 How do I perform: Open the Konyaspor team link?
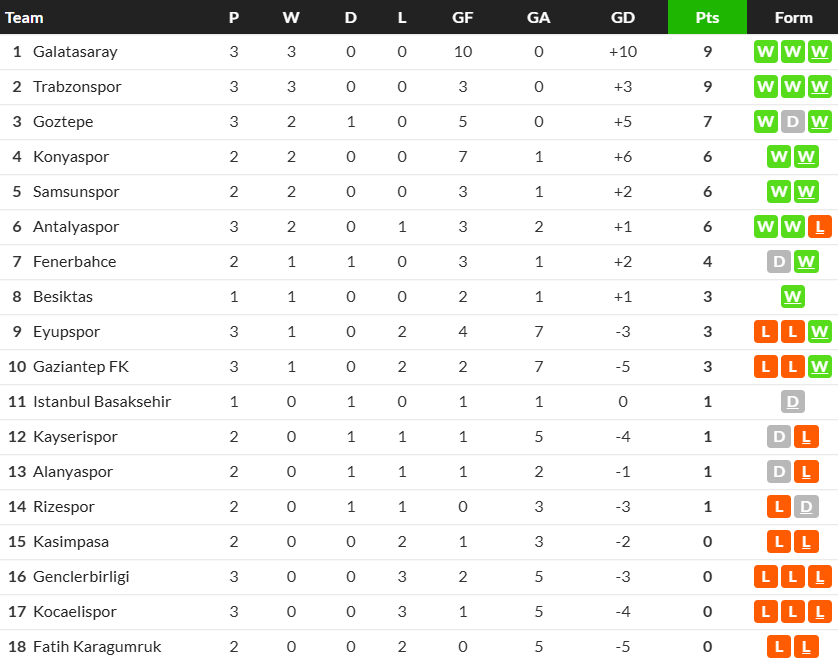pyautogui.click(x=71, y=157)
